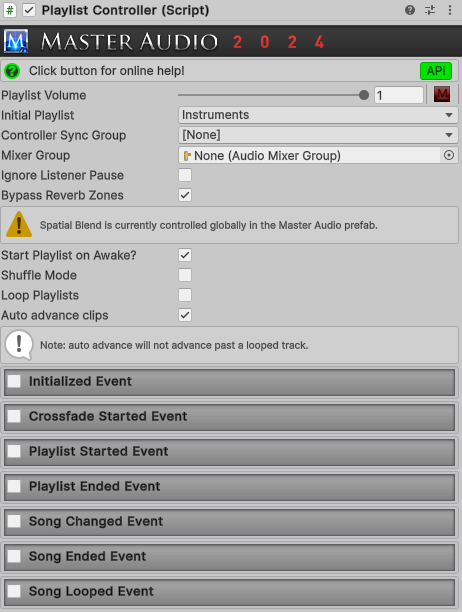Open object picker for Mixer Group
This screenshot has height=612, width=462.
pos(449,155)
